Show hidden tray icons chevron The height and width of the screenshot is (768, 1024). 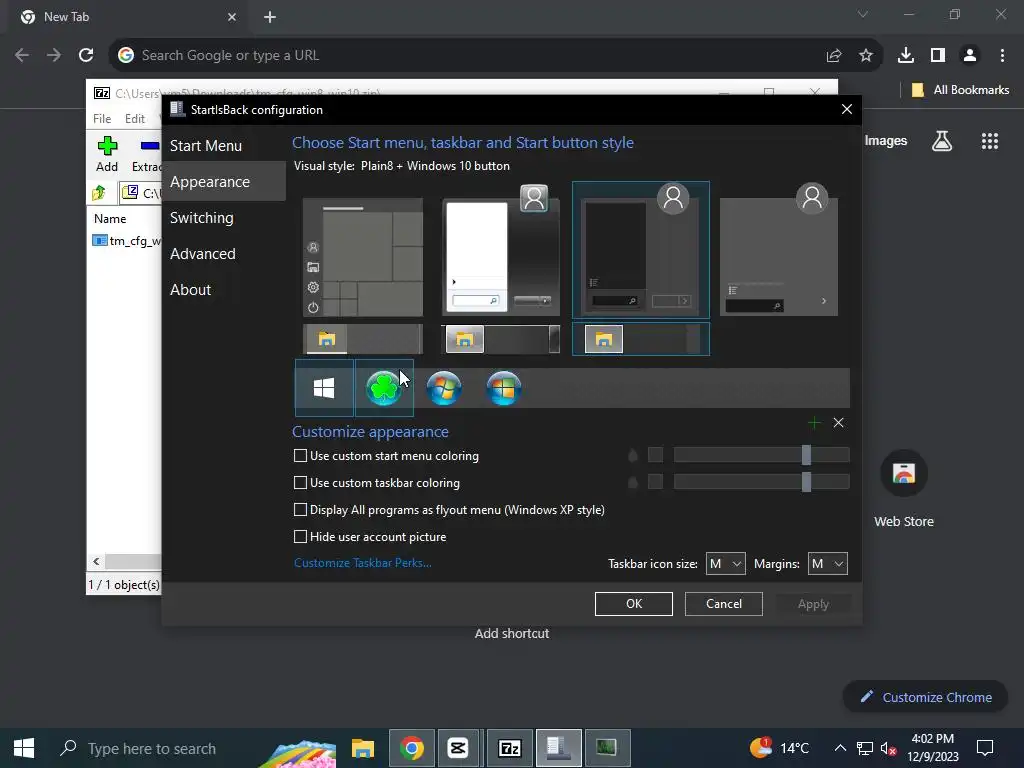[840, 748]
